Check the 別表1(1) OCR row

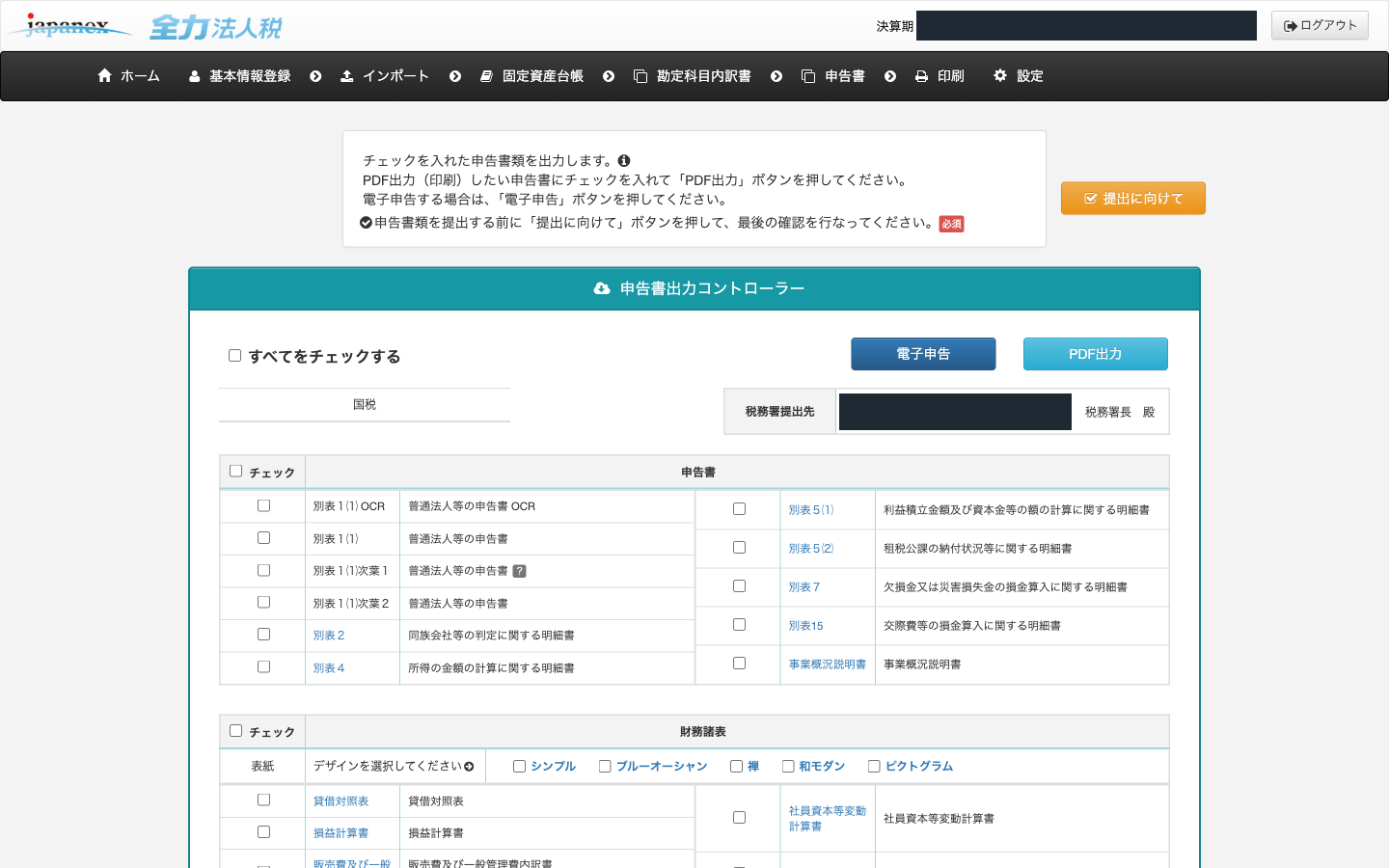[x=263, y=505]
